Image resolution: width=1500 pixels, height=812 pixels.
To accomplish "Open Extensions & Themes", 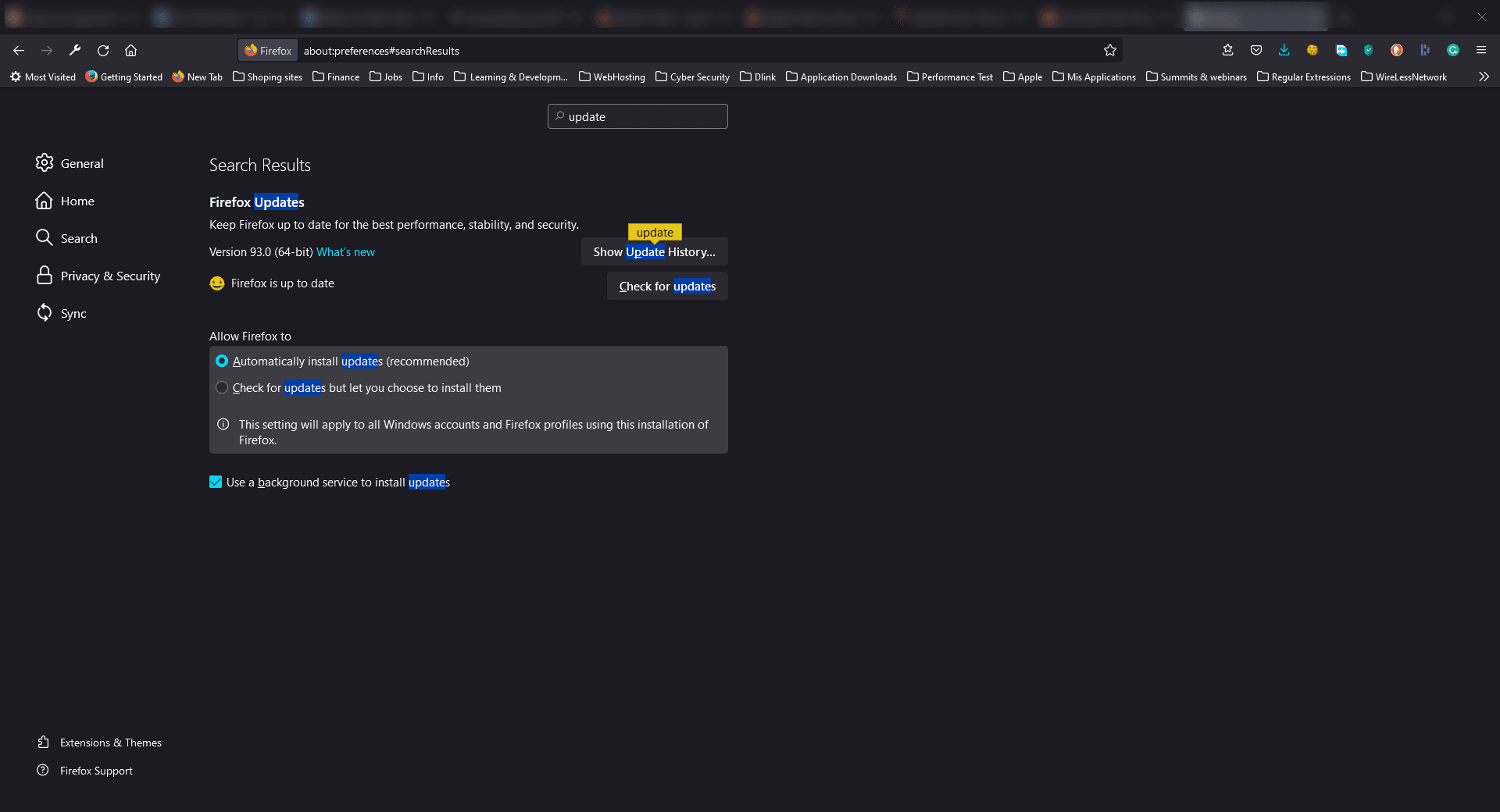I will 99,743.
